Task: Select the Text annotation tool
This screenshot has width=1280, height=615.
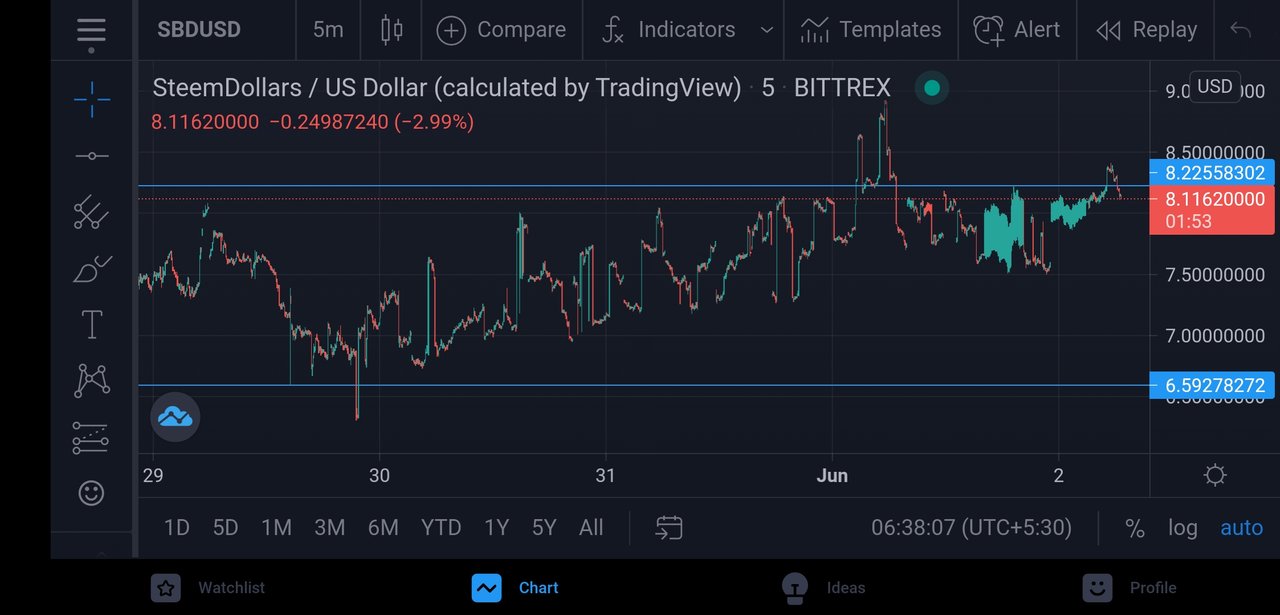Action: point(92,325)
